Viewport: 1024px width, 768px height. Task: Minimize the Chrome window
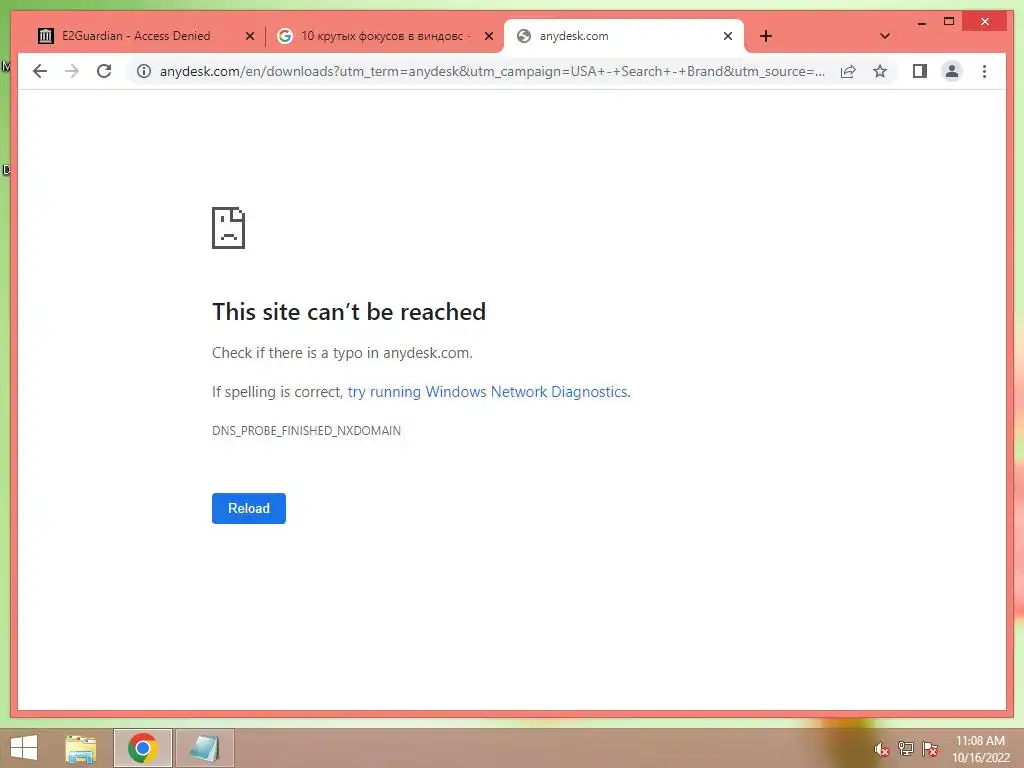(x=921, y=23)
